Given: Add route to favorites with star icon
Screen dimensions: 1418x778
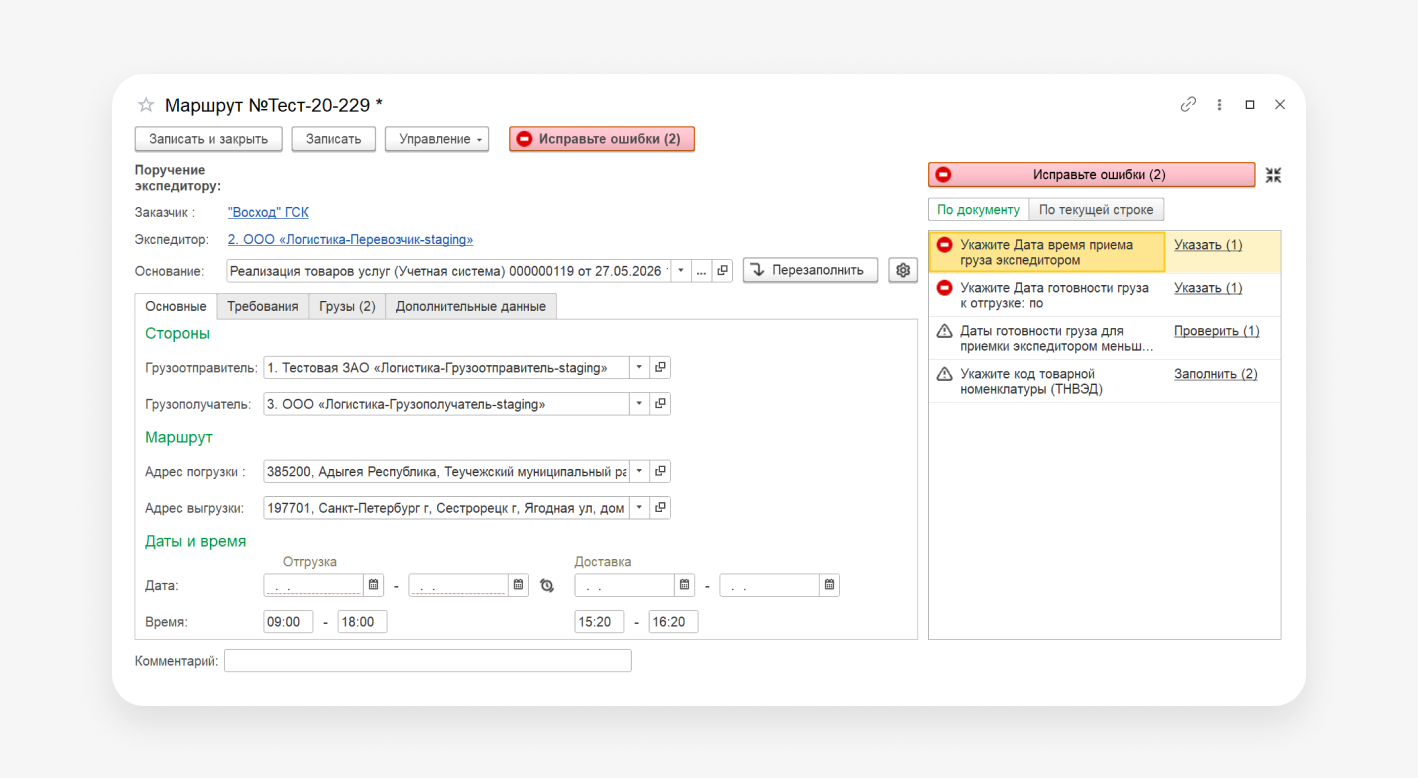Looking at the screenshot, I should point(146,105).
